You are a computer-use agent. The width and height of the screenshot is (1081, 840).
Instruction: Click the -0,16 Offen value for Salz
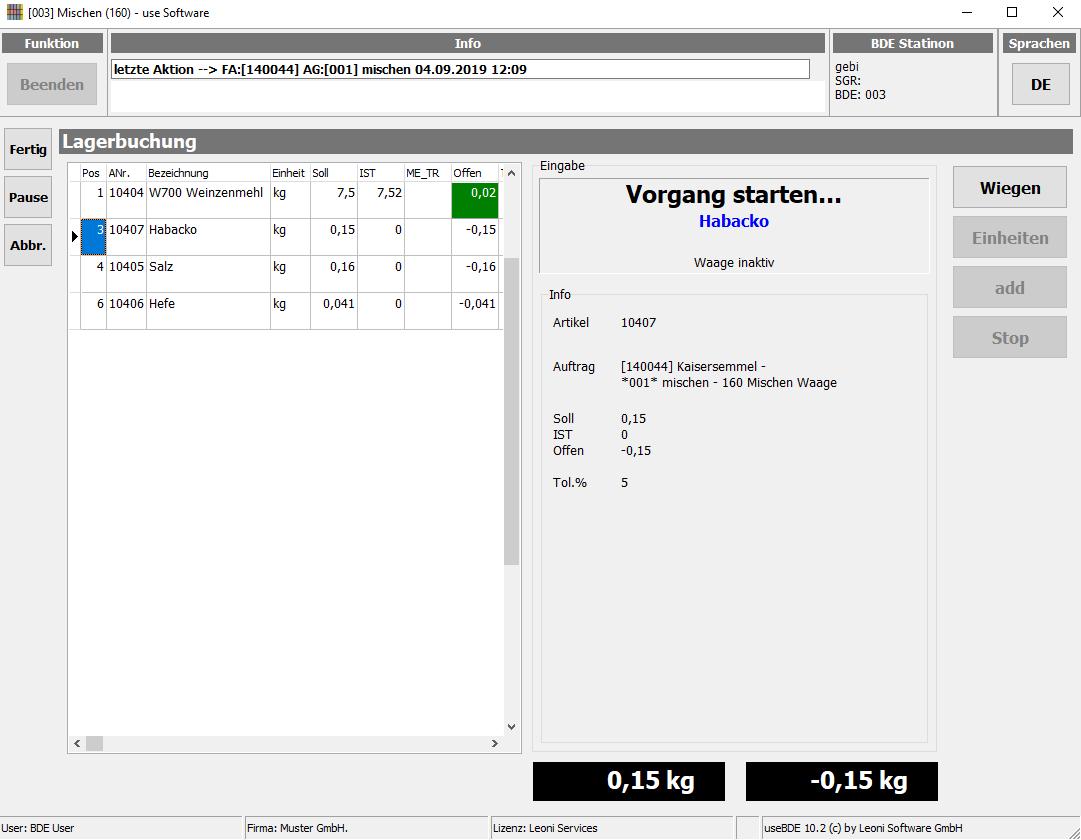[481, 267]
